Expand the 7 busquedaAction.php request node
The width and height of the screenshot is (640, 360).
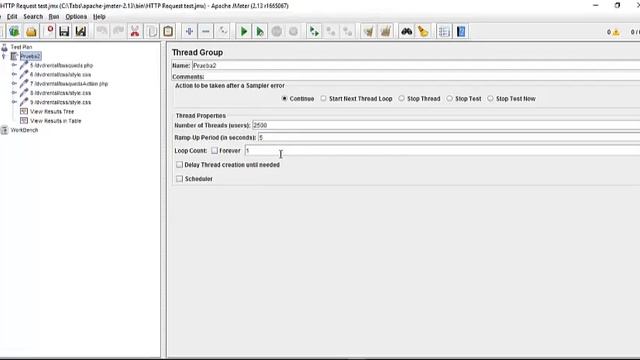pyautogui.click(x=14, y=84)
